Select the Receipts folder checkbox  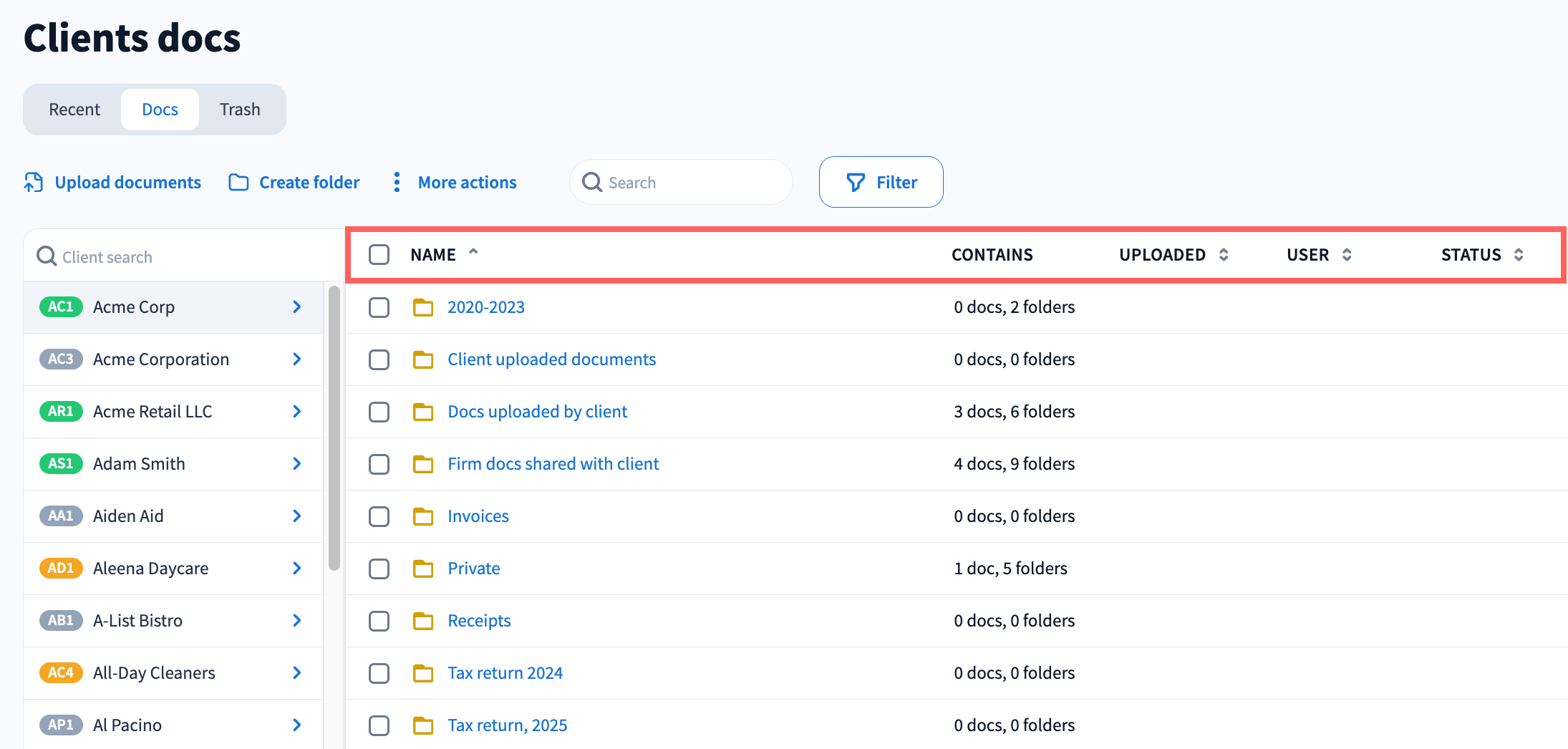click(x=379, y=621)
